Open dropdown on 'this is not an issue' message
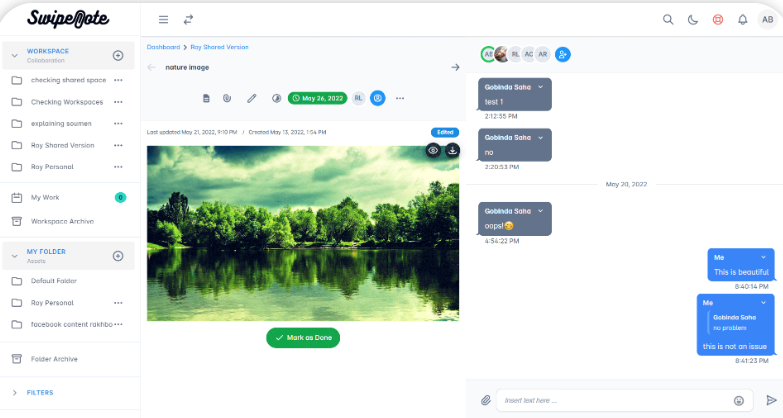This screenshot has height=418, width=783. point(763,303)
